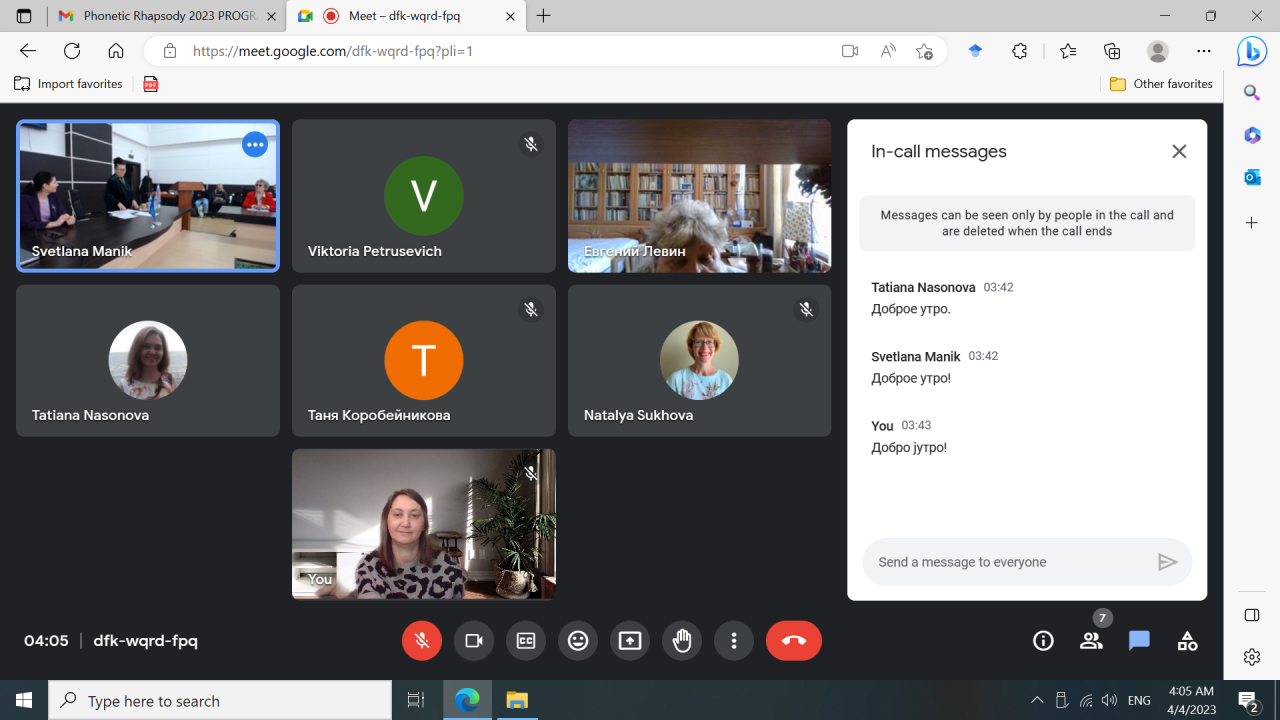Image resolution: width=1280 pixels, height=720 pixels.
Task: Select Natalya Sukhova's video tile
Action: pos(699,361)
